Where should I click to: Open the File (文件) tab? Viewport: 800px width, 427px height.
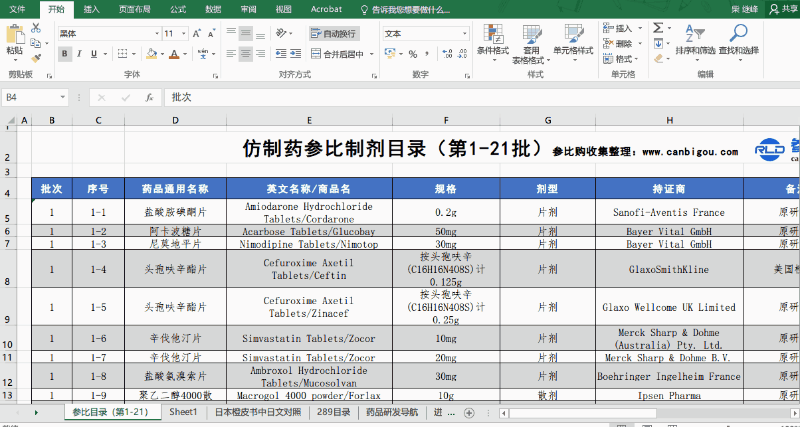coord(18,9)
